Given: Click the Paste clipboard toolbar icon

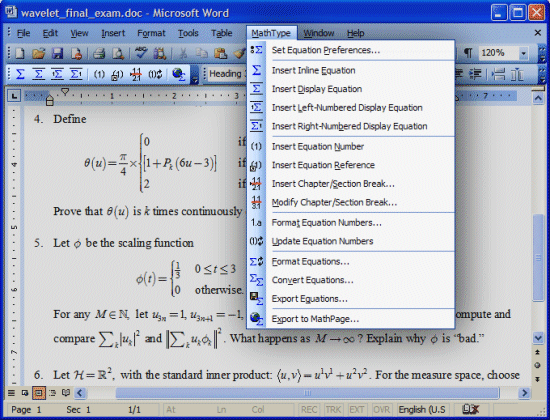Looking at the screenshot, I should (221, 54).
